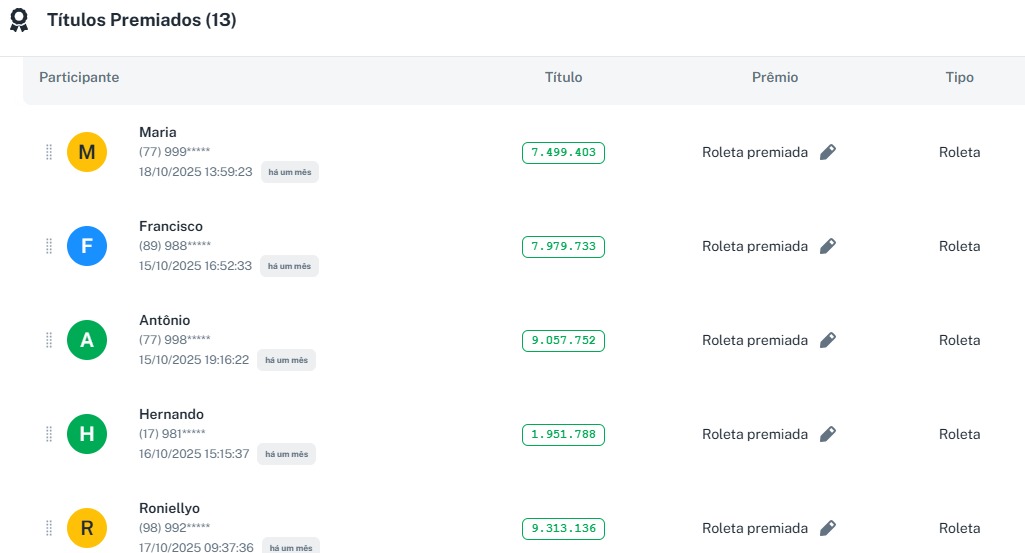Click the name Roniellyo in the list
The width and height of the screenshot is (1025, 553).
[169, 508]
